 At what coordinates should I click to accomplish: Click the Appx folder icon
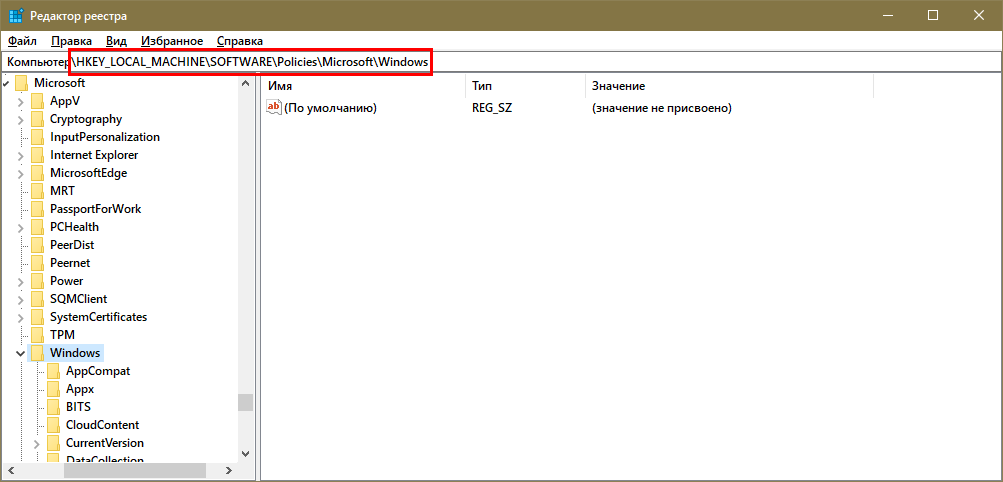click(54, 389)
